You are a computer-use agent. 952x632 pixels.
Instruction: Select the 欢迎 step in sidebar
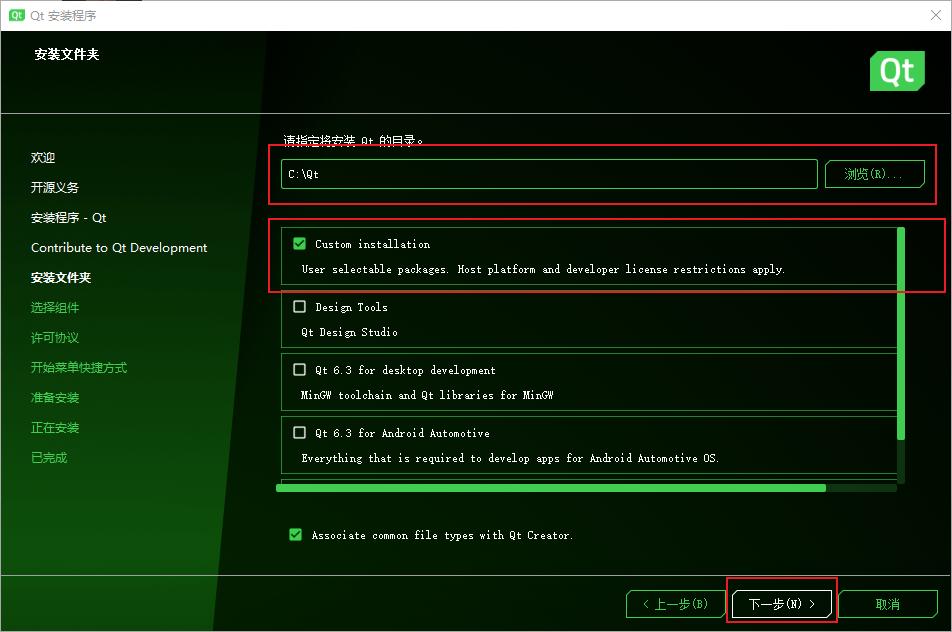(x=42, y=157)
